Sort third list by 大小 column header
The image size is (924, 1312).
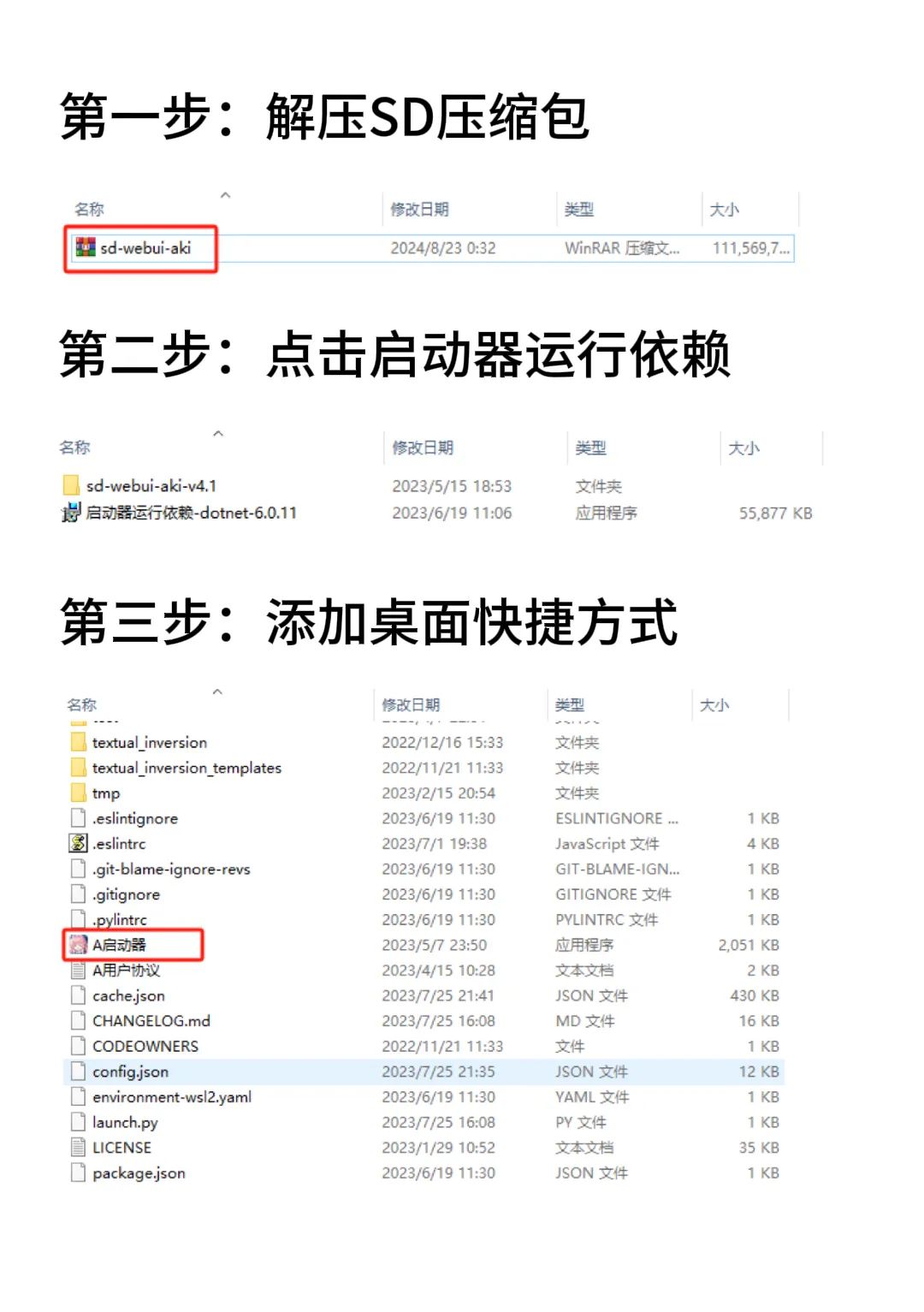click(x=714, y=704)
